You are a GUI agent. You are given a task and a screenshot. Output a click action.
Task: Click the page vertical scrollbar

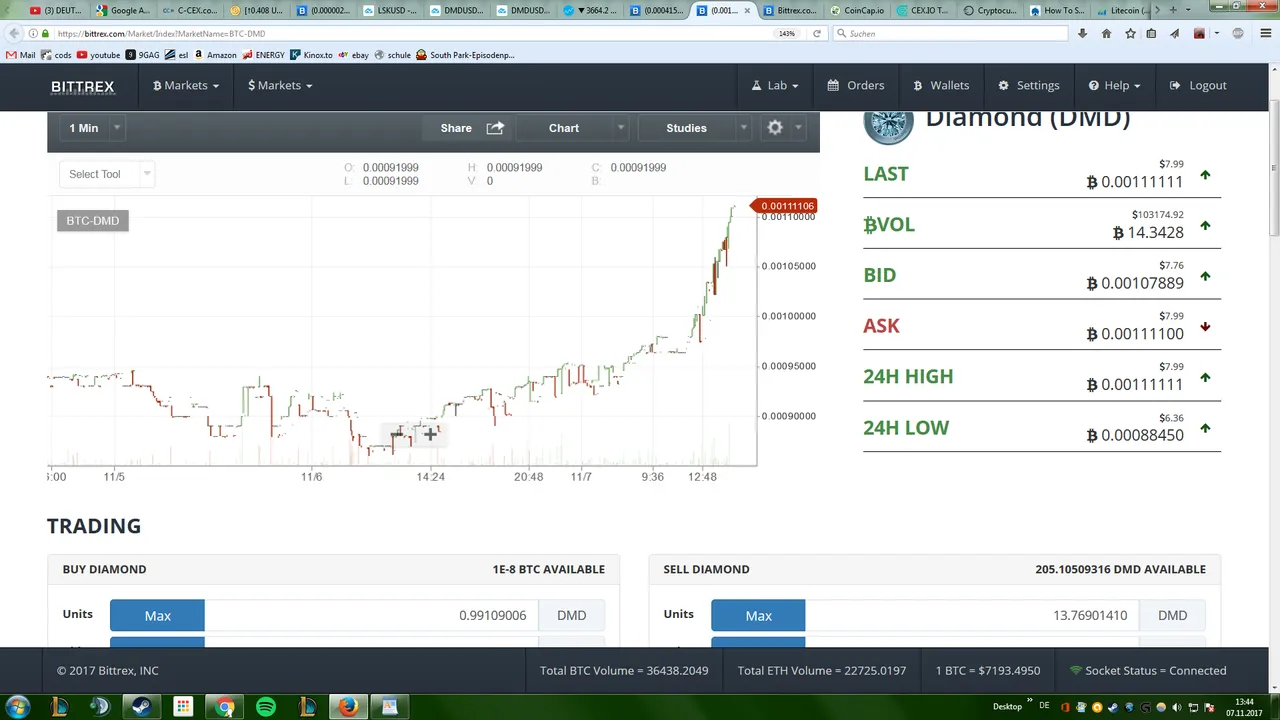[x=1274, y=170]
